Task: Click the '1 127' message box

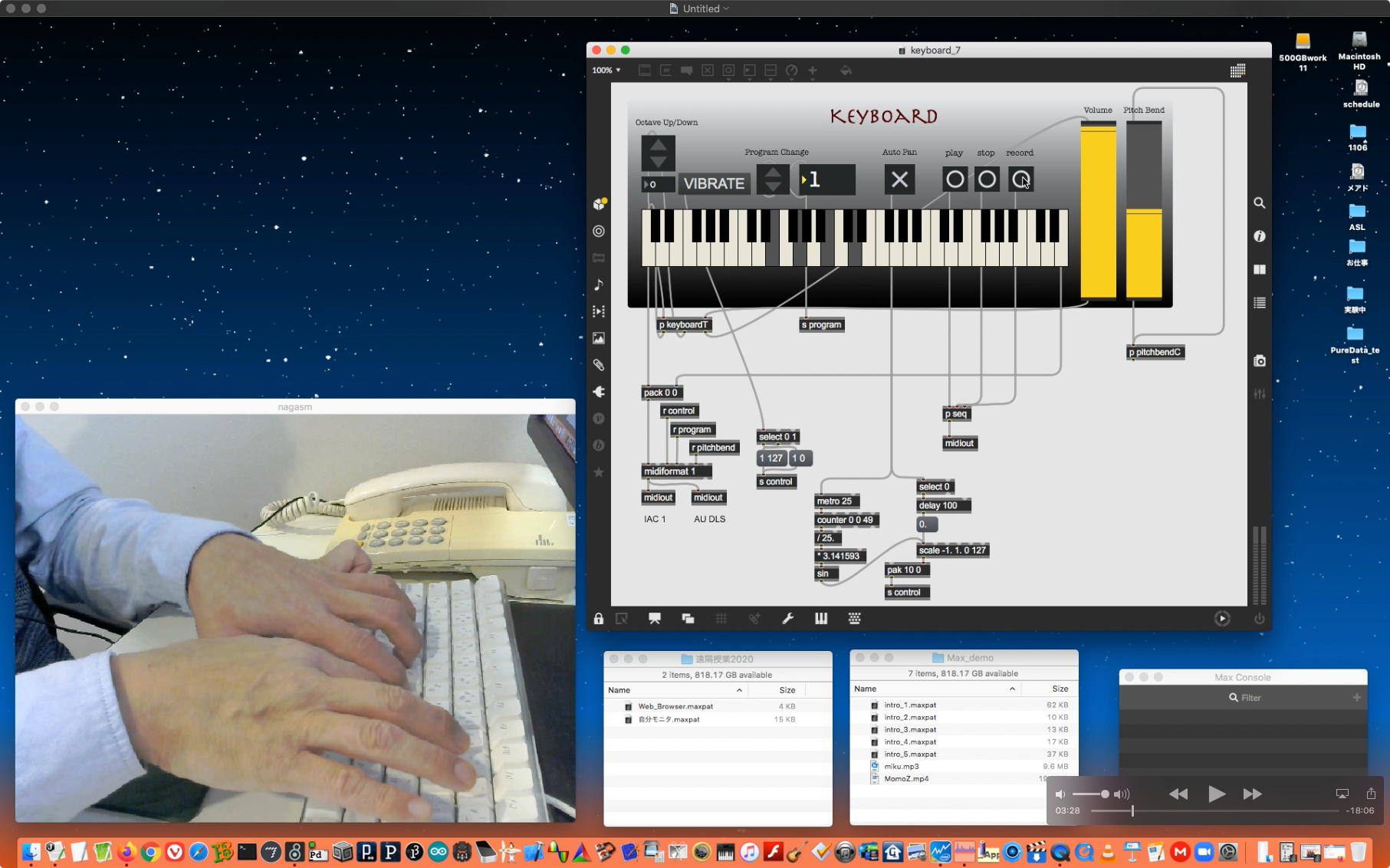Action: point(771,459)
